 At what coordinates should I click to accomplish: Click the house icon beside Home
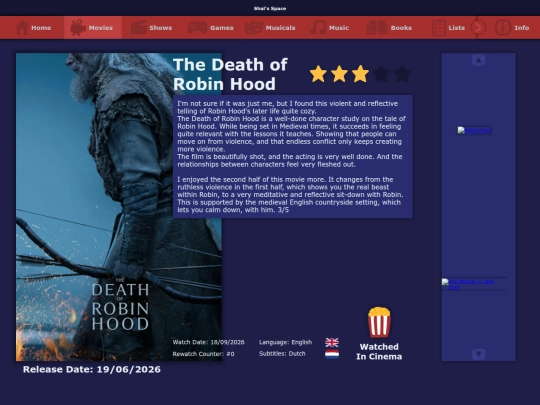point(22,28)
